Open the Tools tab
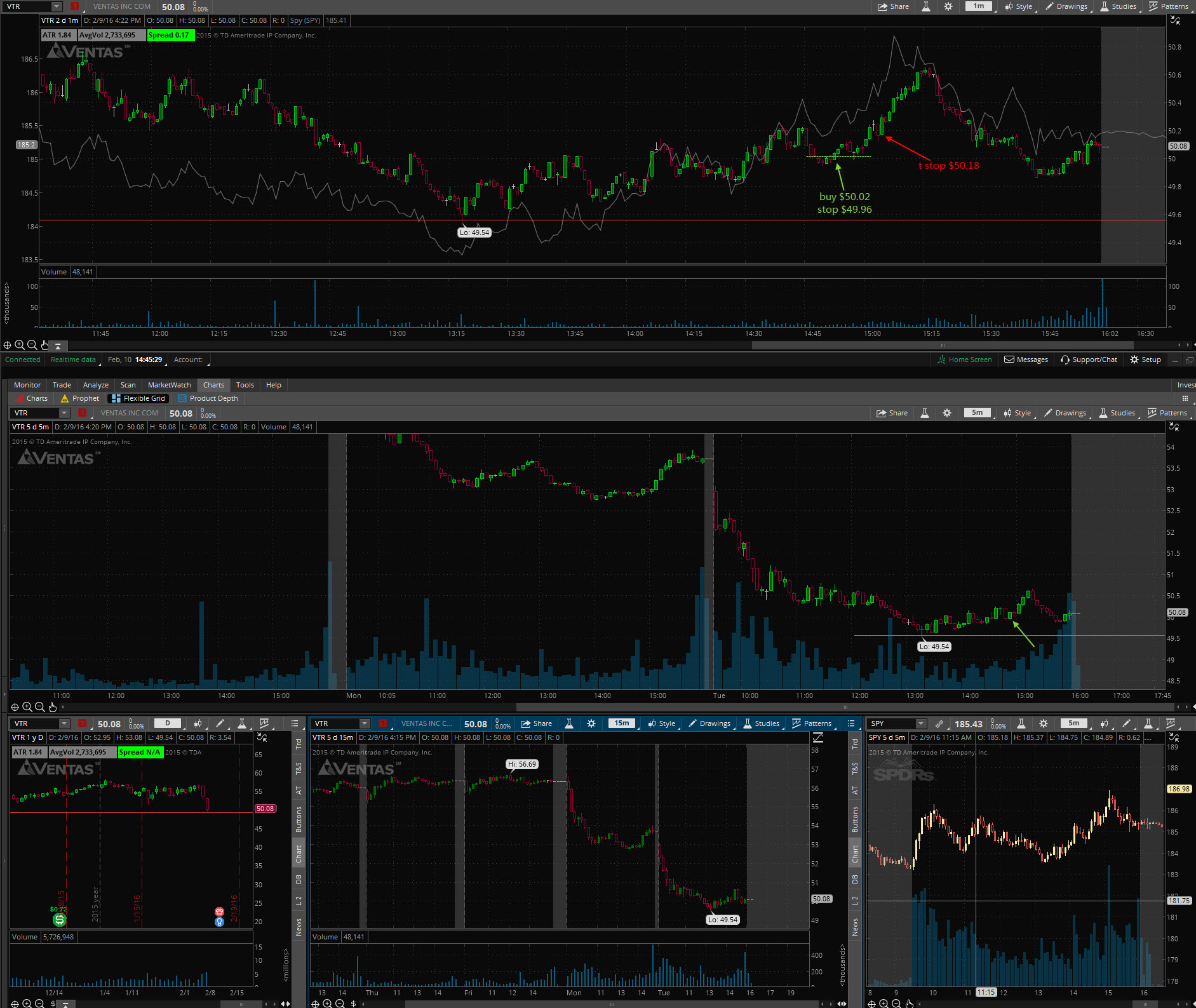This screenshot has width=1196, height=1008. tap(245, 385)
